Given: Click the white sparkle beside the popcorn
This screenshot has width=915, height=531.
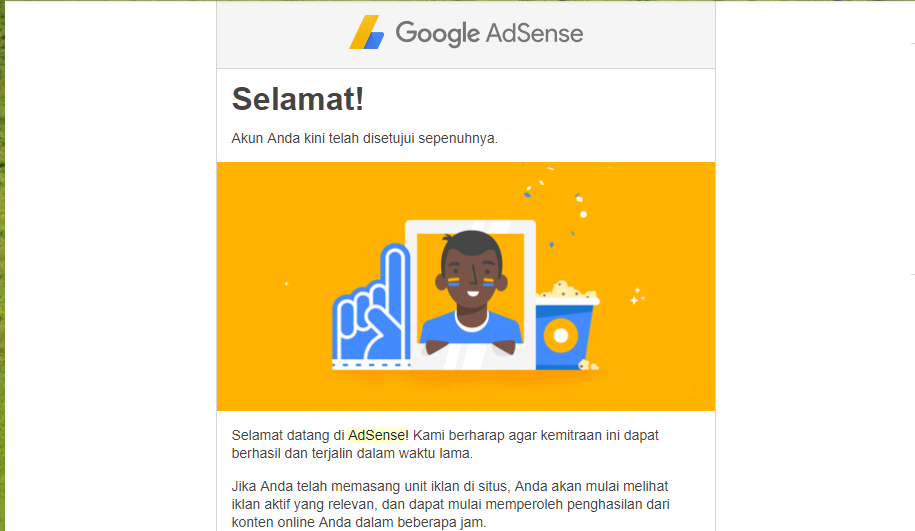Looking at the screenshot, I should pos(637,296).
